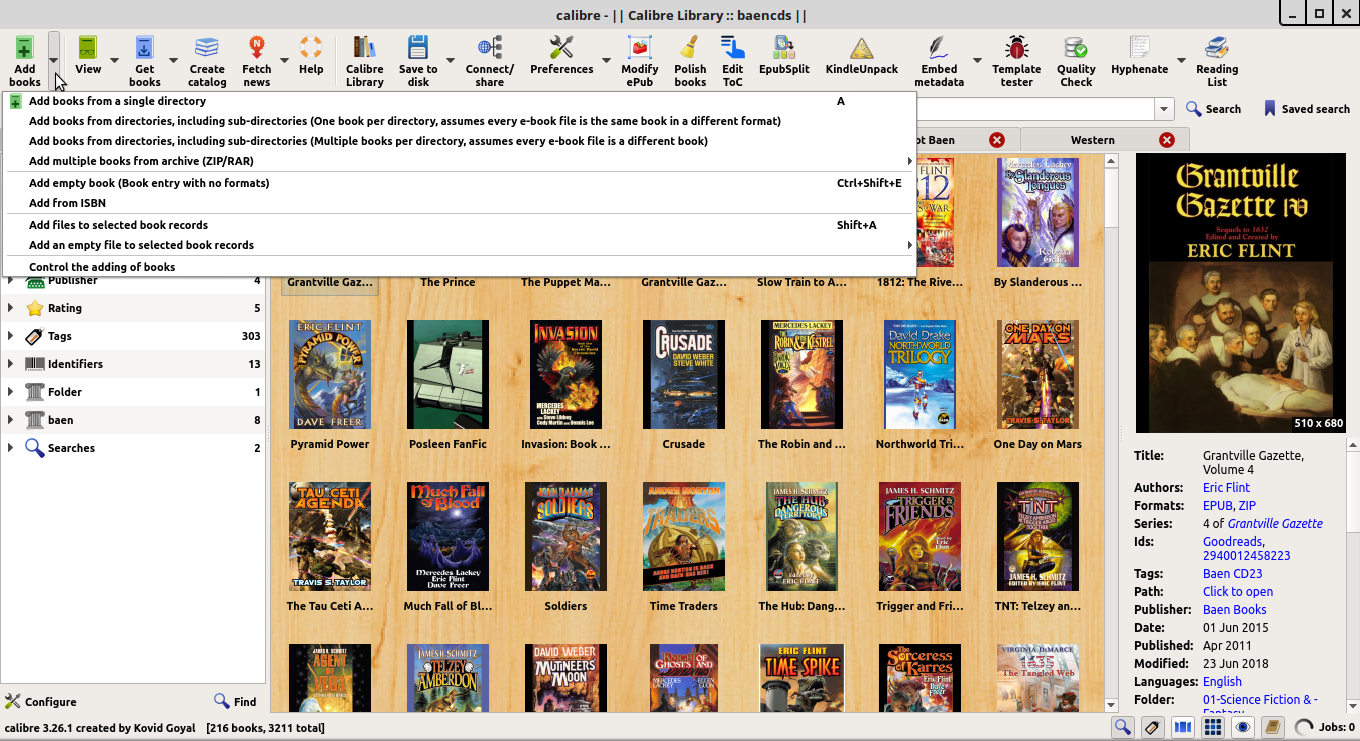This screenshot has width=1360, height=741.
Task: Click the Fetch news icon
Action: pos(257,47)
